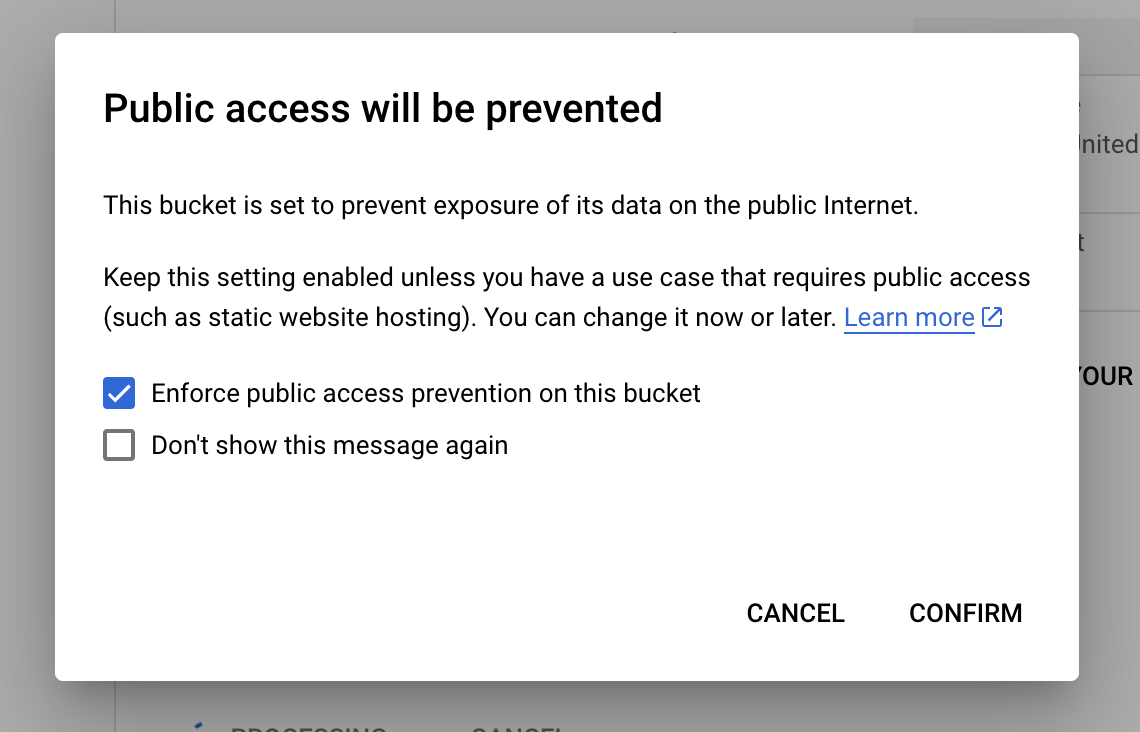Click the dimmed background CANCEL below the dialog
The image size is (1140, 732).
coord(515,728)
